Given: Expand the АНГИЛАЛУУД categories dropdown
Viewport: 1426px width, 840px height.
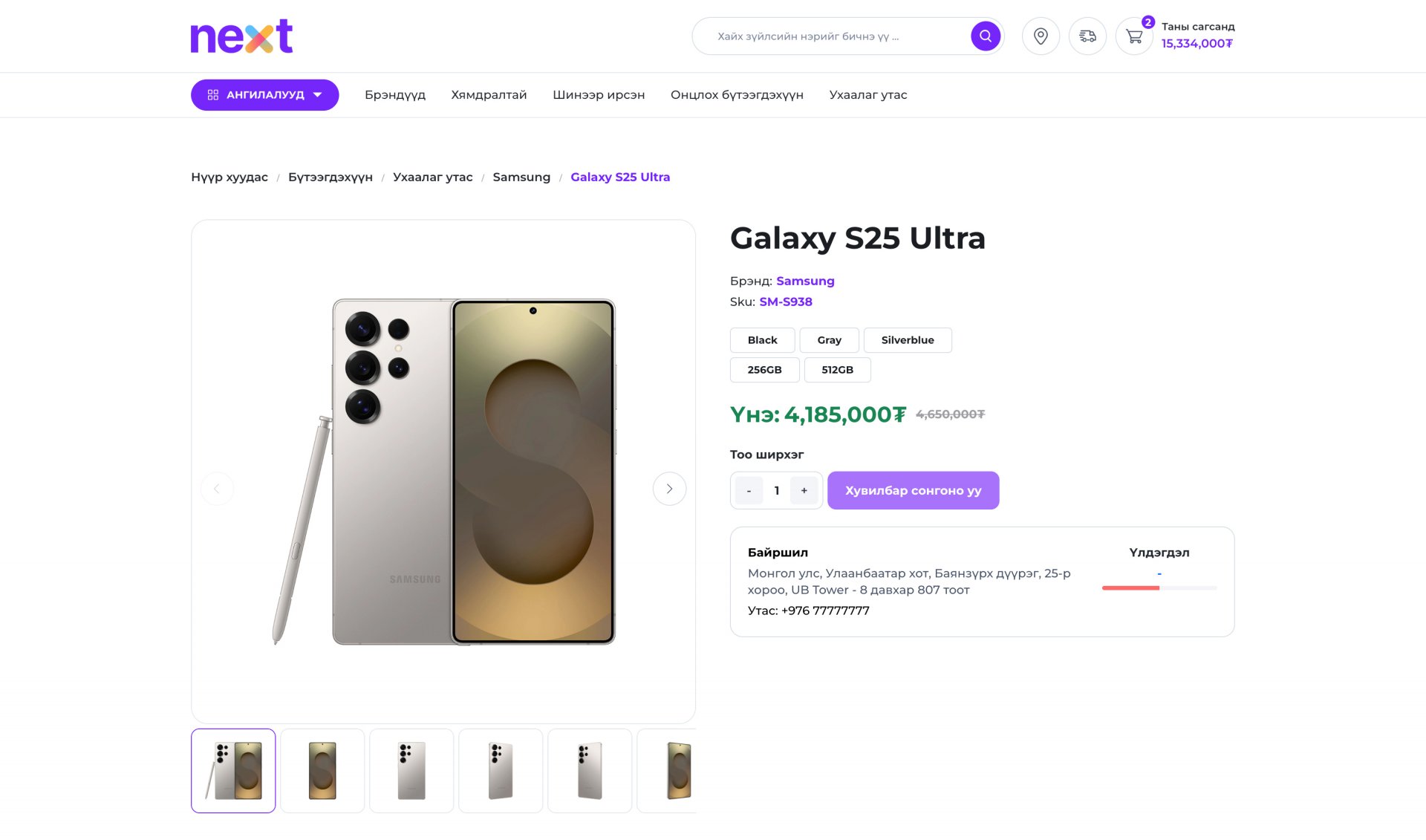Looking at the screenshot, I should coord(264,95).
